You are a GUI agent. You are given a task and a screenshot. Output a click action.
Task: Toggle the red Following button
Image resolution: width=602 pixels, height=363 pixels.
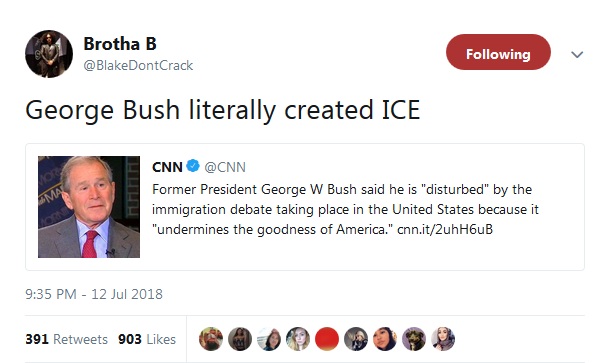tap(498, 52)
